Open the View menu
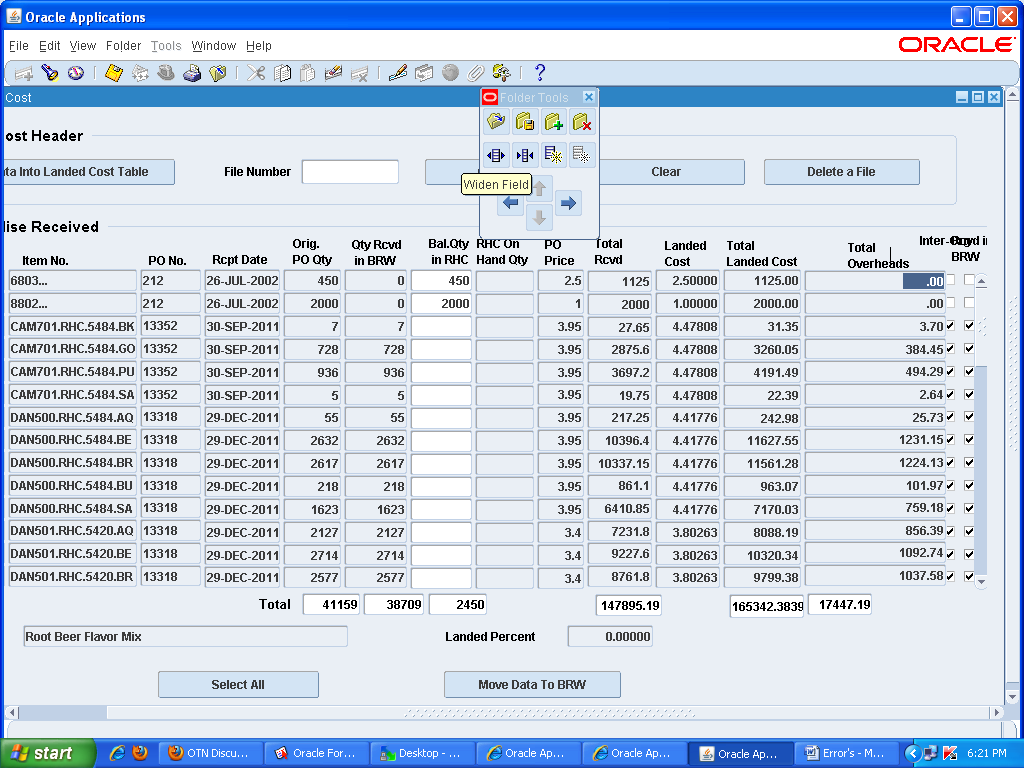Screen dimensions: 1024x768 point(83,46)
